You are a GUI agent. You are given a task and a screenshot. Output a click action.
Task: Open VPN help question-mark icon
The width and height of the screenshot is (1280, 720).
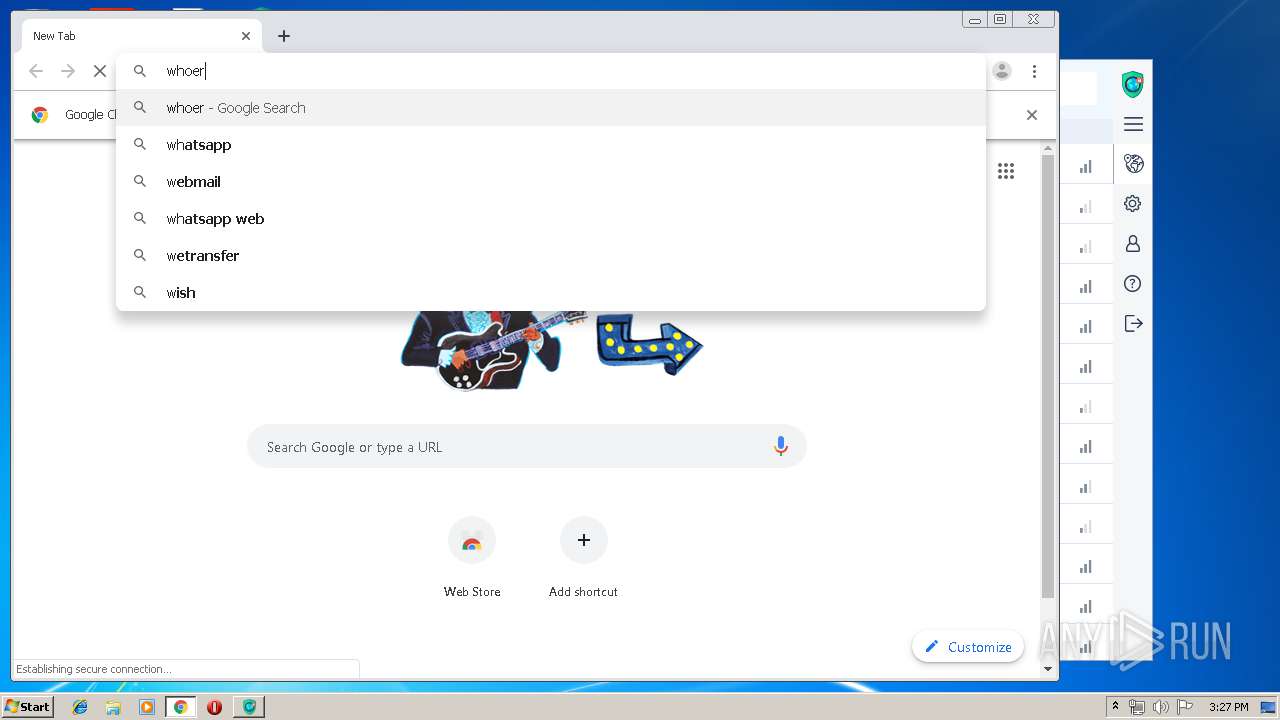tap(1133, 284)
